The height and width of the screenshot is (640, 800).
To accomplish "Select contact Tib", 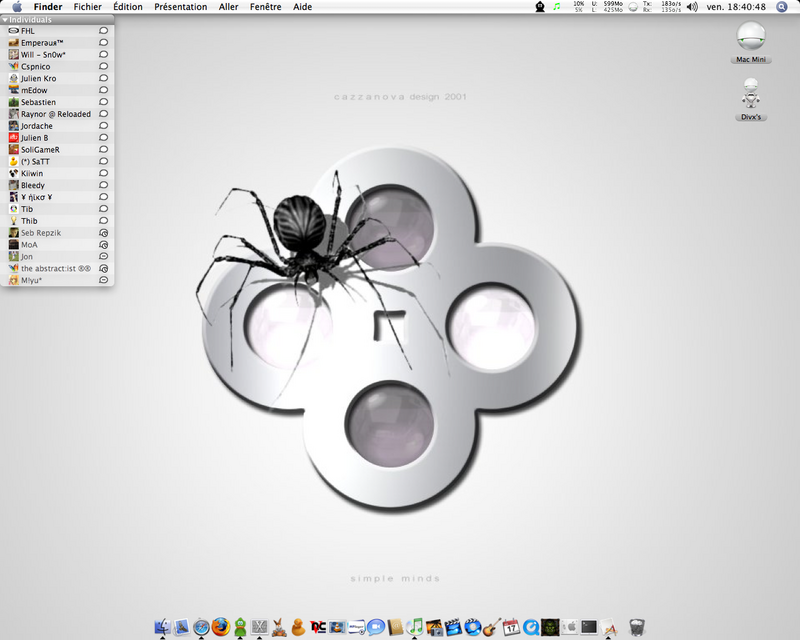I will (58, 209).
